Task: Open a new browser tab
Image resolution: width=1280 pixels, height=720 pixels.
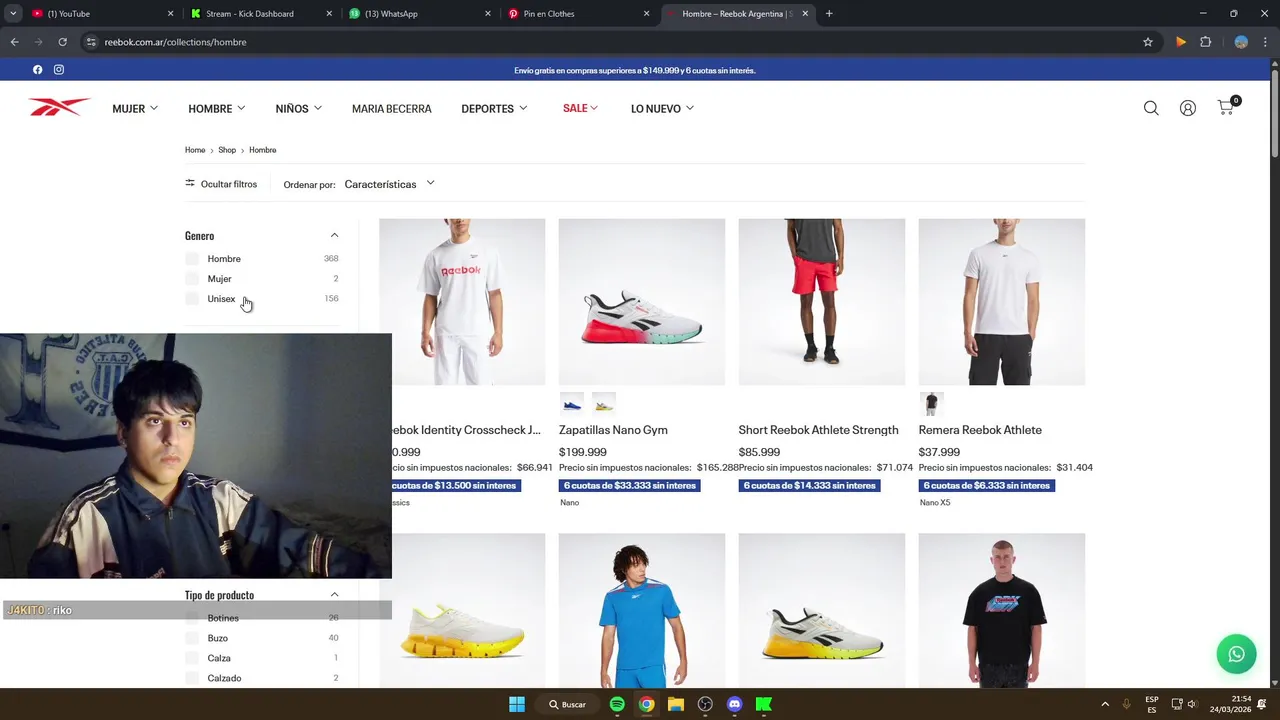Action: pos(829,14)
